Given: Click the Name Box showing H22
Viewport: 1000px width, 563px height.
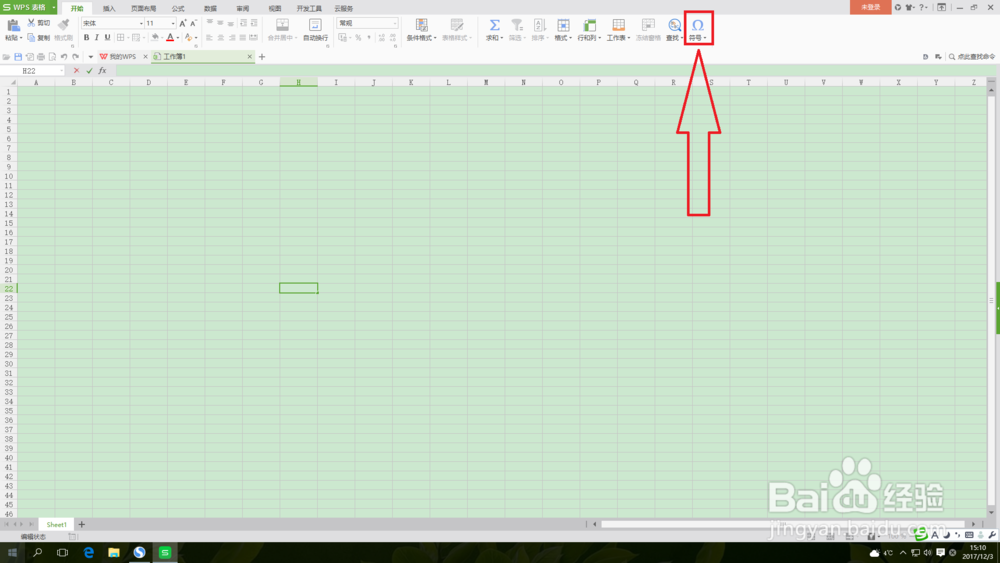Looking at the screenshot, I should [x=32, y=71].
